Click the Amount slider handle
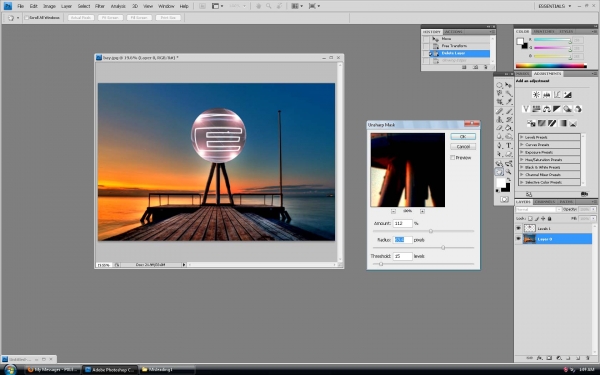Viewport: 600px width, 375px height. pyautogui.click(x=431, y=231)
